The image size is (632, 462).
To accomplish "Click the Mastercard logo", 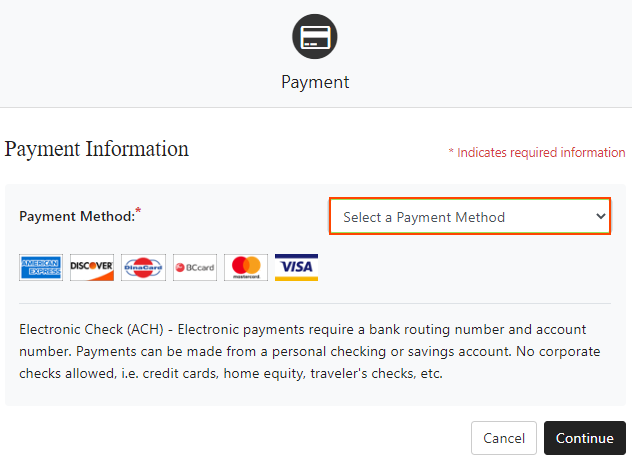I will point(246,267).
